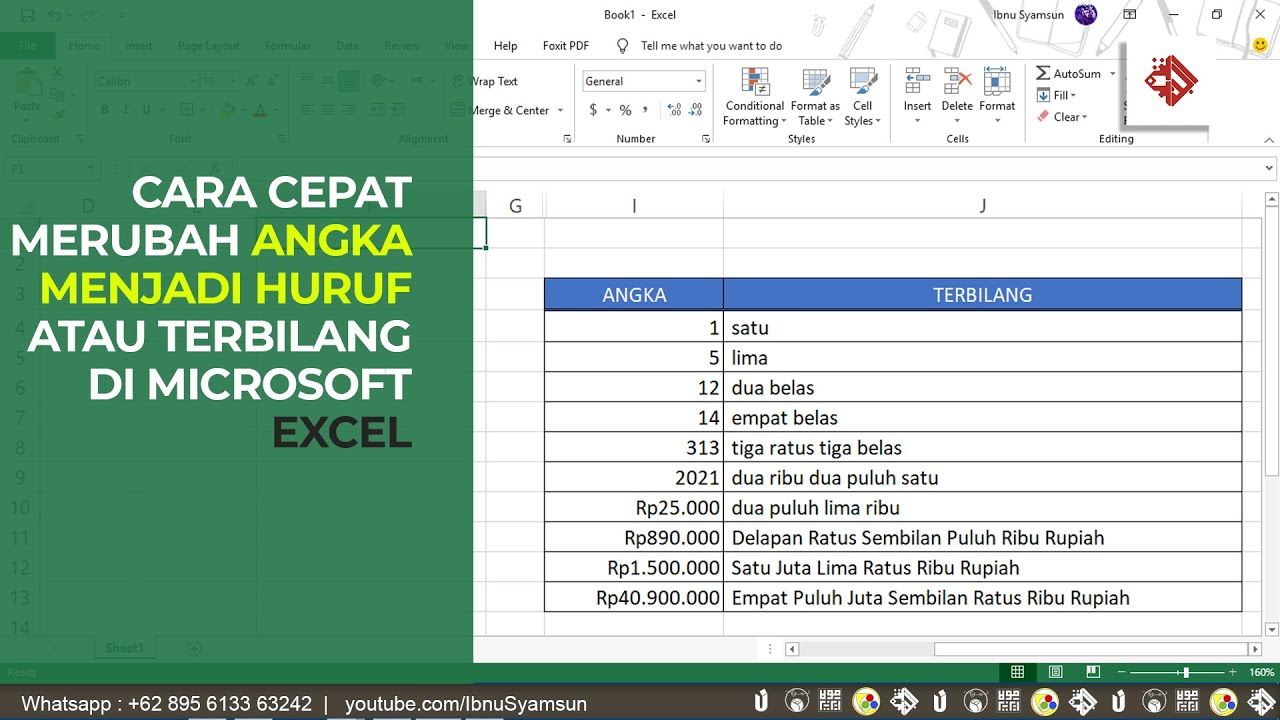Click the vertical scrollbar up arrow
Screen dimensions: 1280x720
(1271, 199)
